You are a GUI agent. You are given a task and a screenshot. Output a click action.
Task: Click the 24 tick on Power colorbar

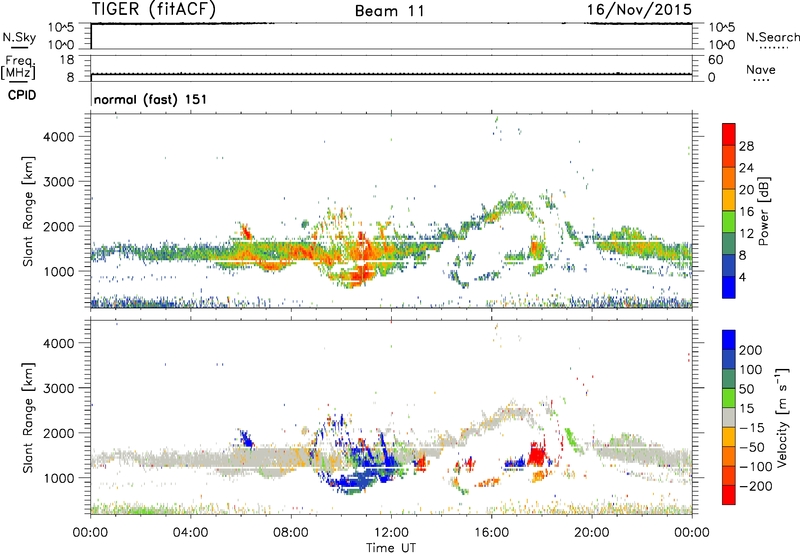pos(746,168)
